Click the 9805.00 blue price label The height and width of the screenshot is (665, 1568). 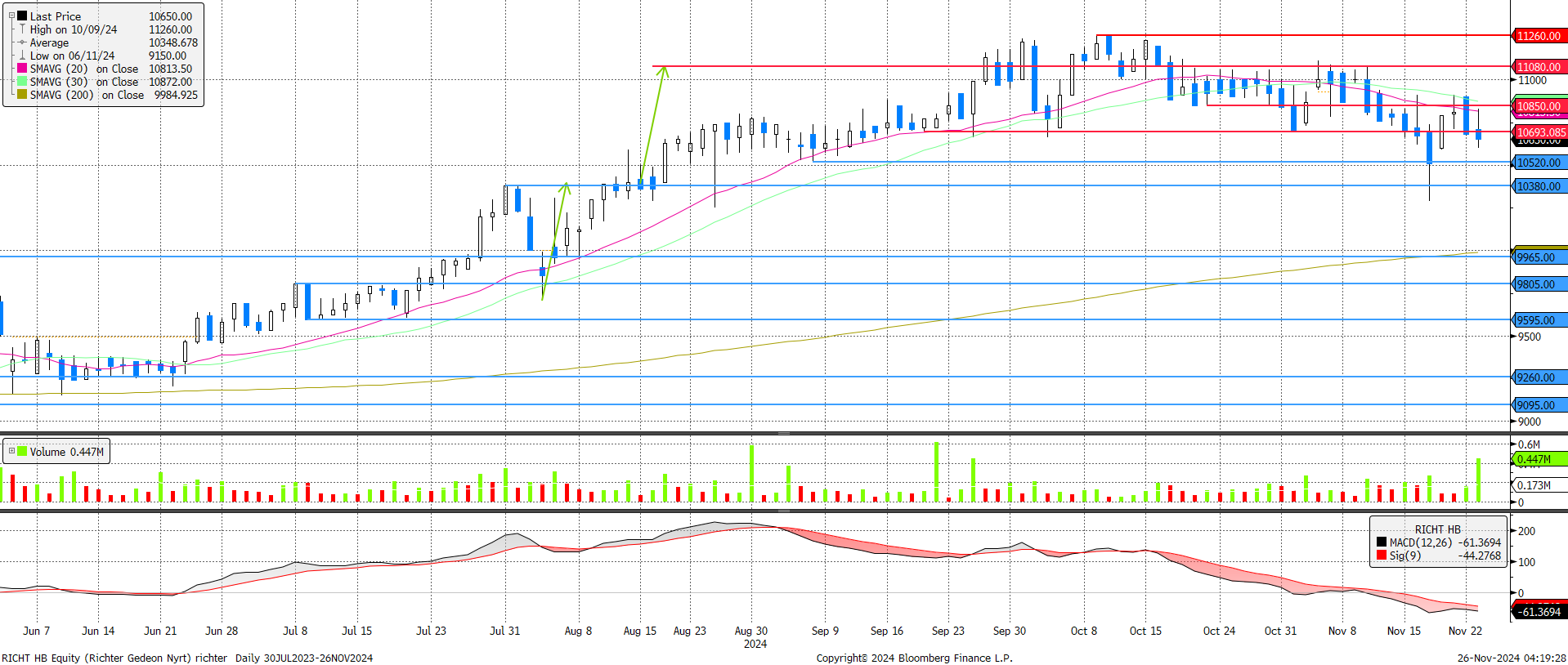coord(1539,284)
